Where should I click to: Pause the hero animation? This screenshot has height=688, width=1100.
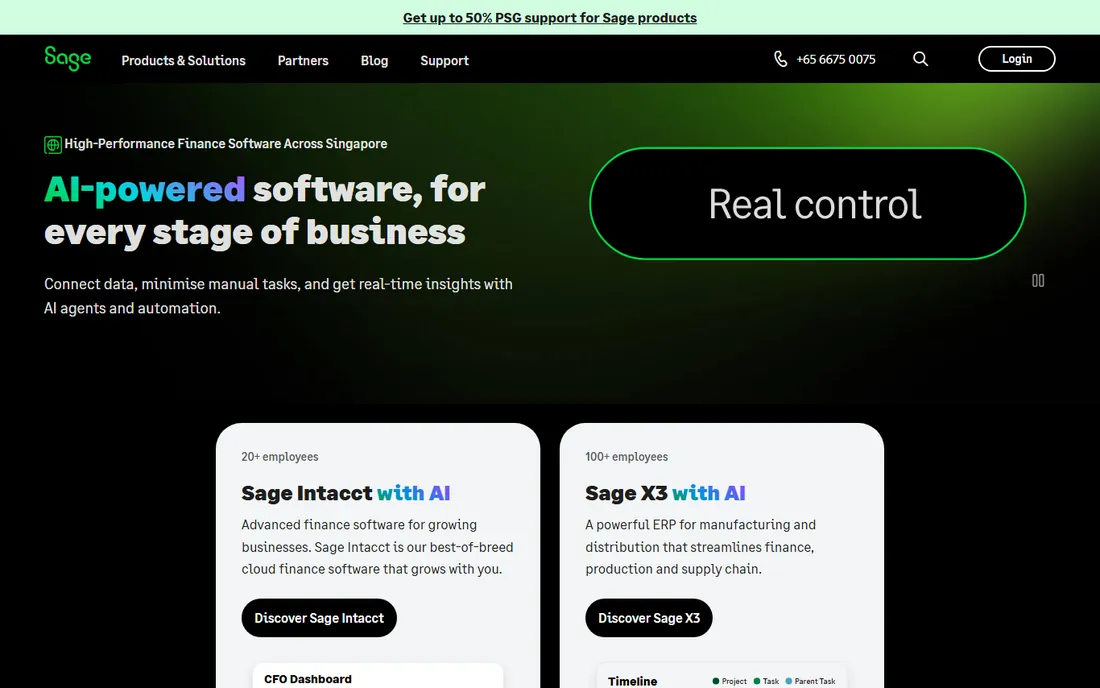pyautogui.click(x=1038, y=281)
